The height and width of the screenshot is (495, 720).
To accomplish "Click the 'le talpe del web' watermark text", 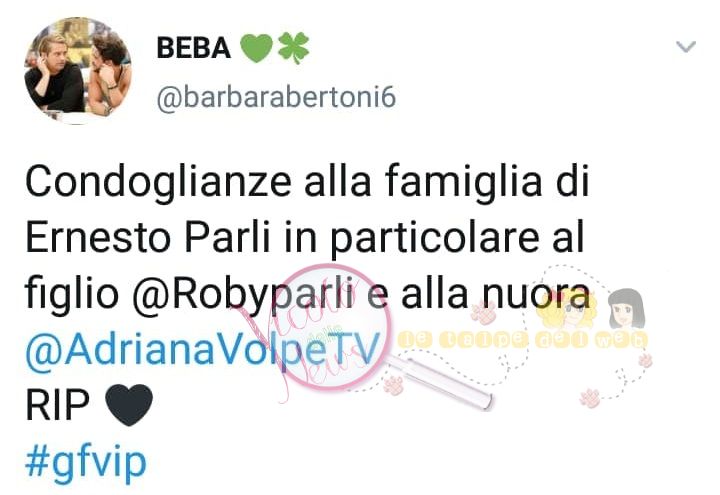I will coord(523,341).
